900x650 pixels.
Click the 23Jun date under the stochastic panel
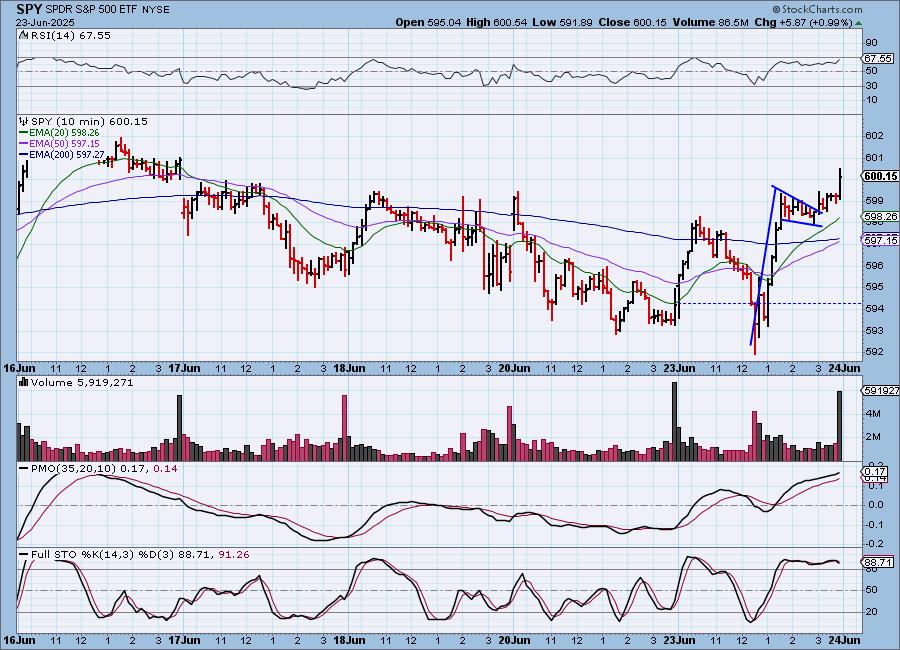point(679,640)
